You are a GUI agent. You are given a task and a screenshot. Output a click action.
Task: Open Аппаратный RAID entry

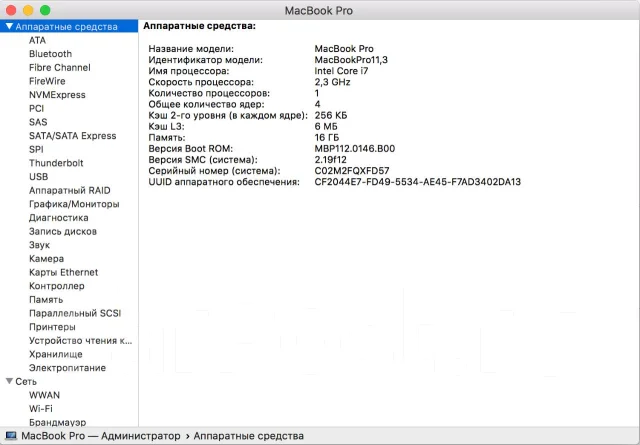pyautogui.click(x=69, y=190)
